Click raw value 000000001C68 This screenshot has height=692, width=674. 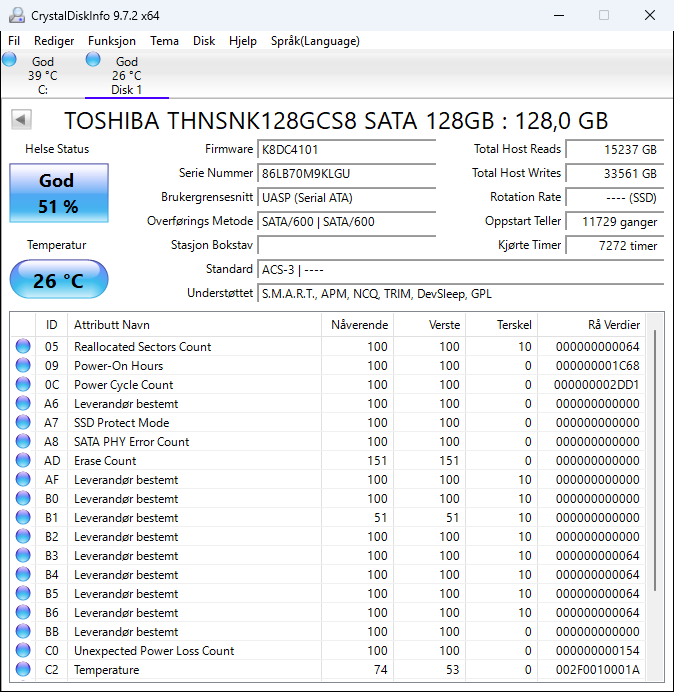click(x=597, y=365)
